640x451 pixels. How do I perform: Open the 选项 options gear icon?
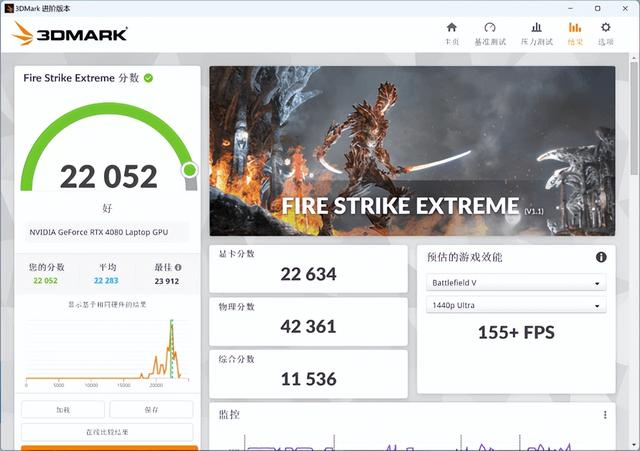606,27
